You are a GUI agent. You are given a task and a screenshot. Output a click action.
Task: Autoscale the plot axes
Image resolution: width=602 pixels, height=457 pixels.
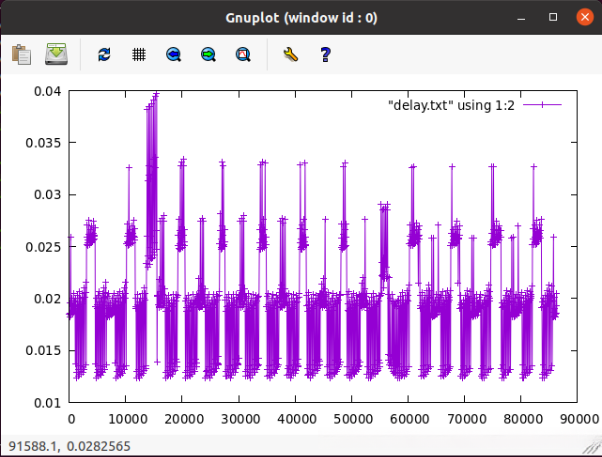click(243, 55)
